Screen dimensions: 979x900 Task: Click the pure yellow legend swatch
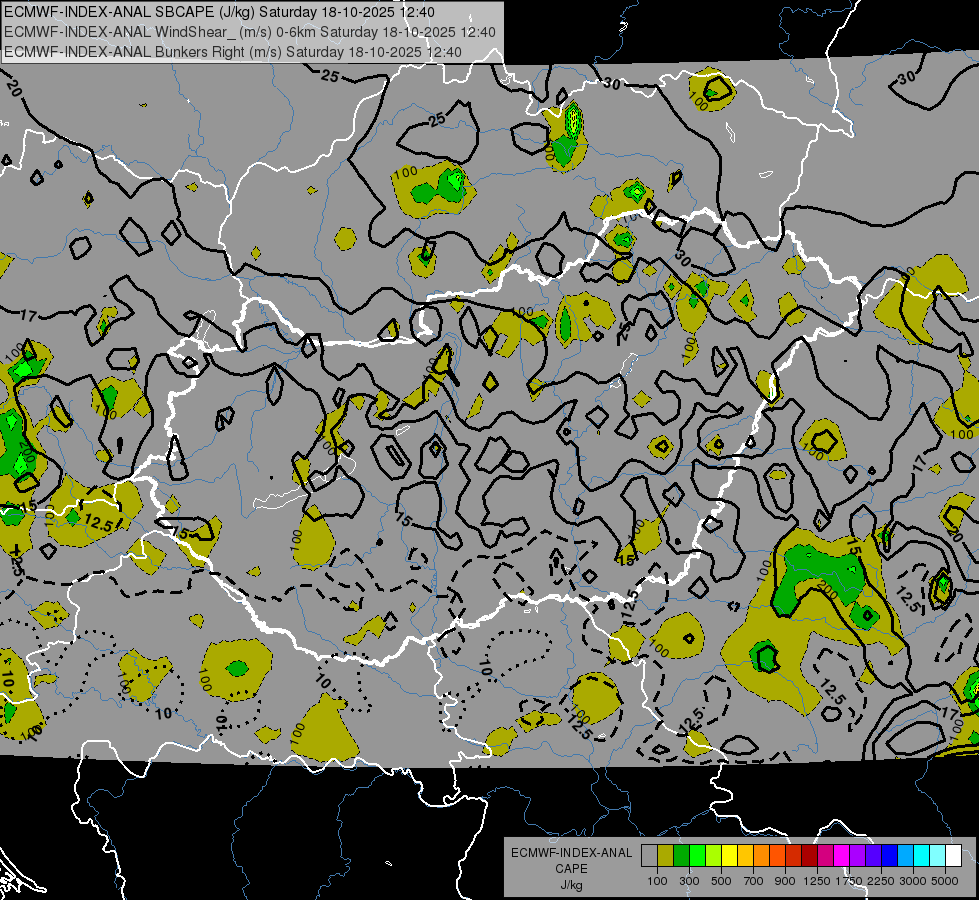(x=729, y=855)
